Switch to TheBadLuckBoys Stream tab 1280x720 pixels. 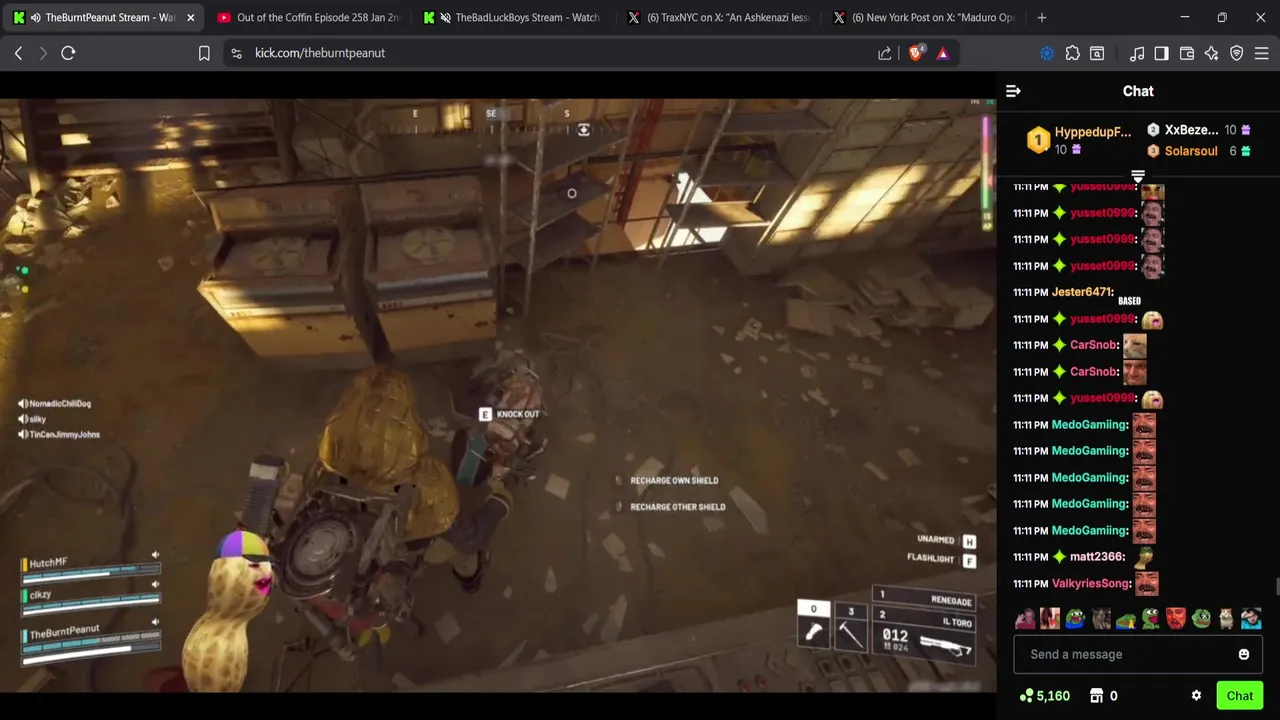click(x=512, y=17)
